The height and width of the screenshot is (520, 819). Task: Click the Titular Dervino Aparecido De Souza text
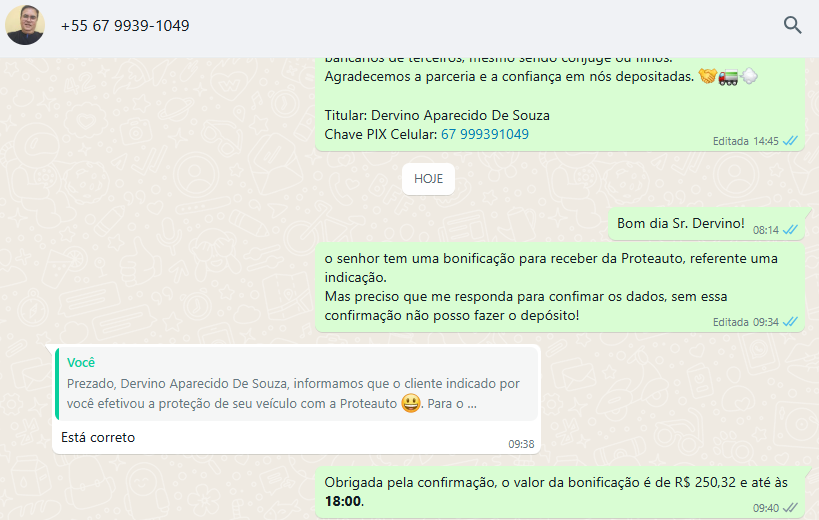tap(437, 115)
